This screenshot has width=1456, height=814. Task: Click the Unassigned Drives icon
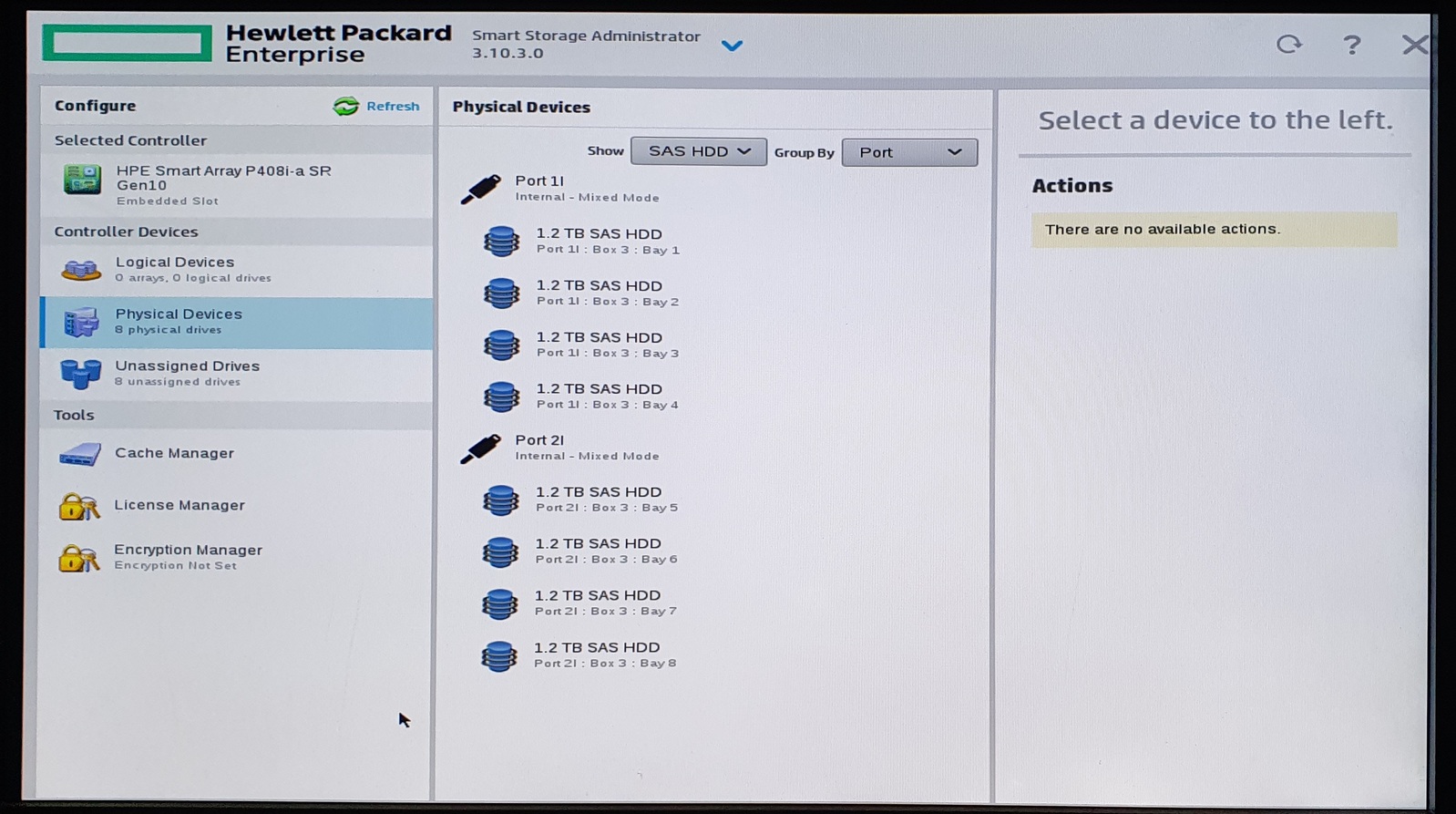point(80,374)
